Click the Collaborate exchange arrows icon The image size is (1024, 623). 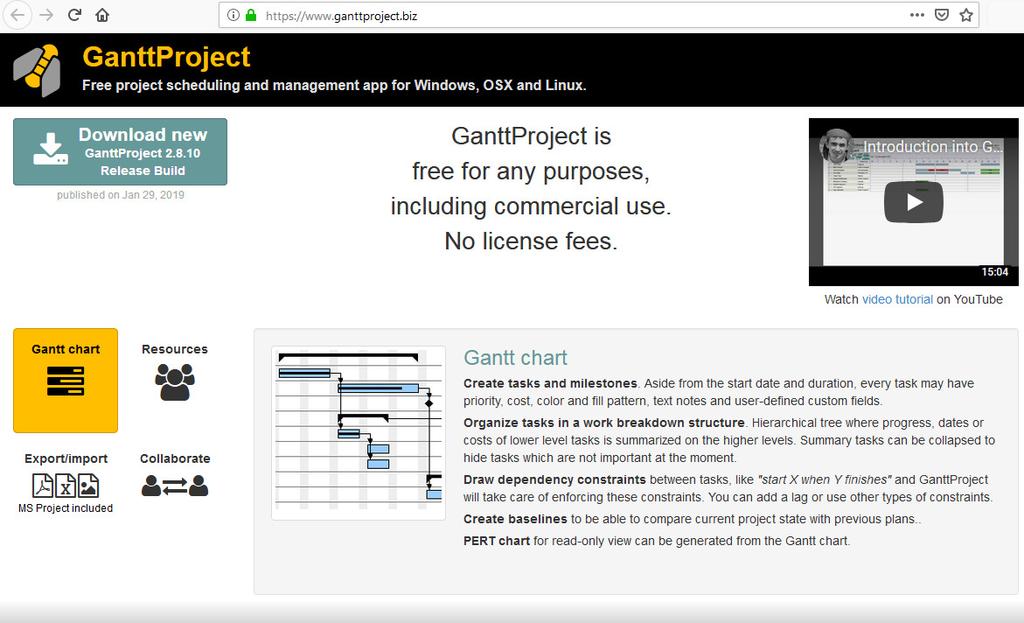coord(174,486)
